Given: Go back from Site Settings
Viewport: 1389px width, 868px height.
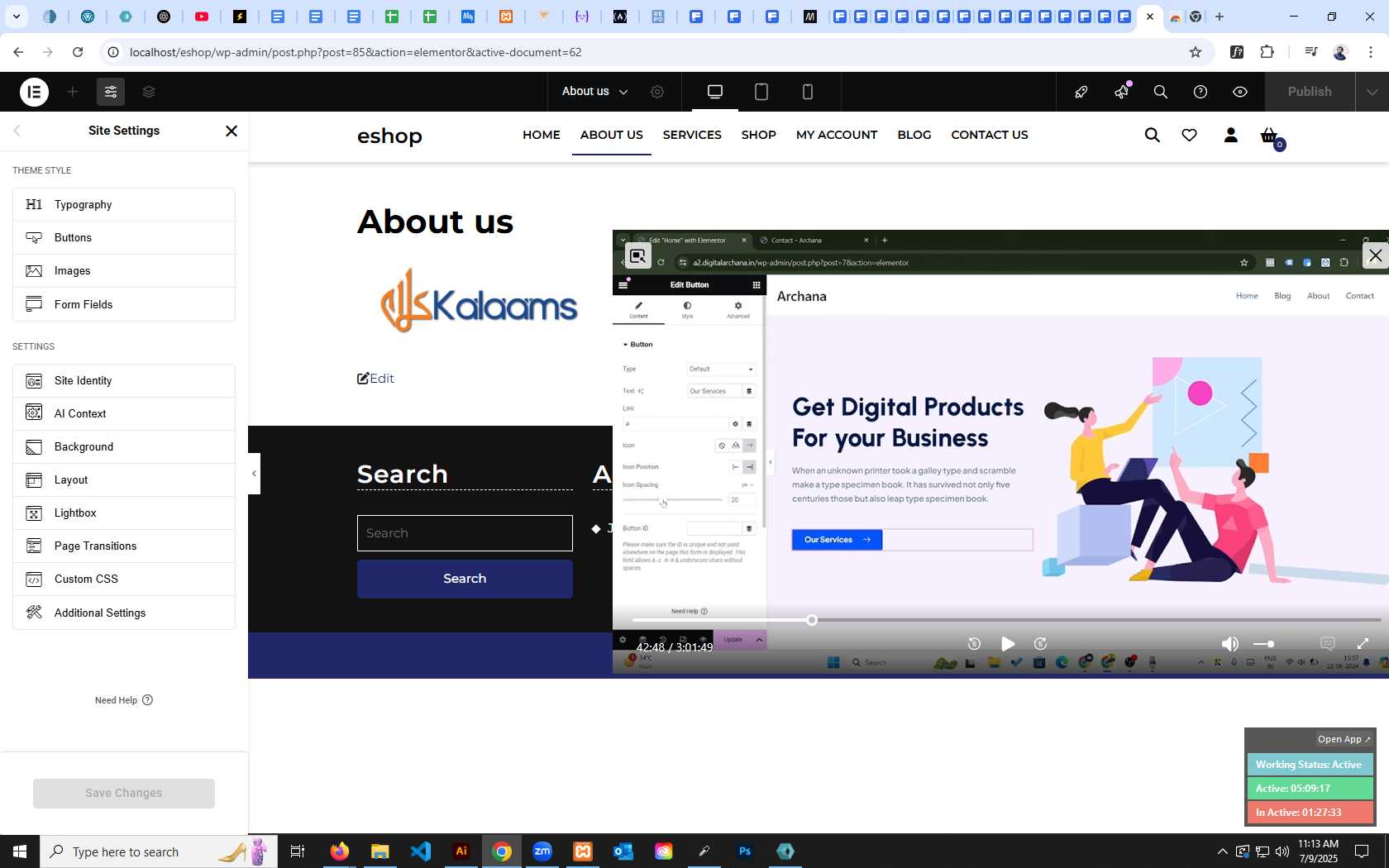Looking at the screenshot, I should pyautogui.click(x=17, y=131).
